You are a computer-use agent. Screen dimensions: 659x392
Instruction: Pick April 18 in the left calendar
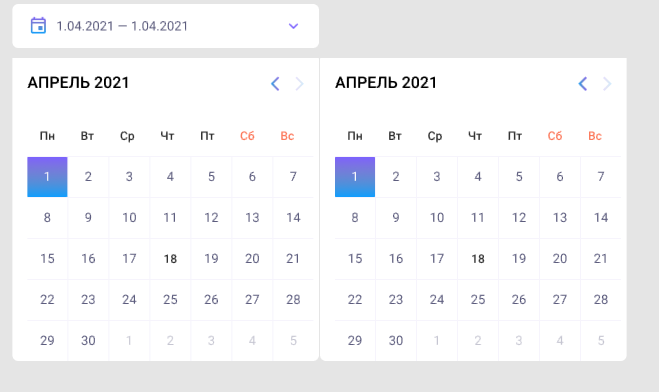pyautogui.click(x=170, y=259)
